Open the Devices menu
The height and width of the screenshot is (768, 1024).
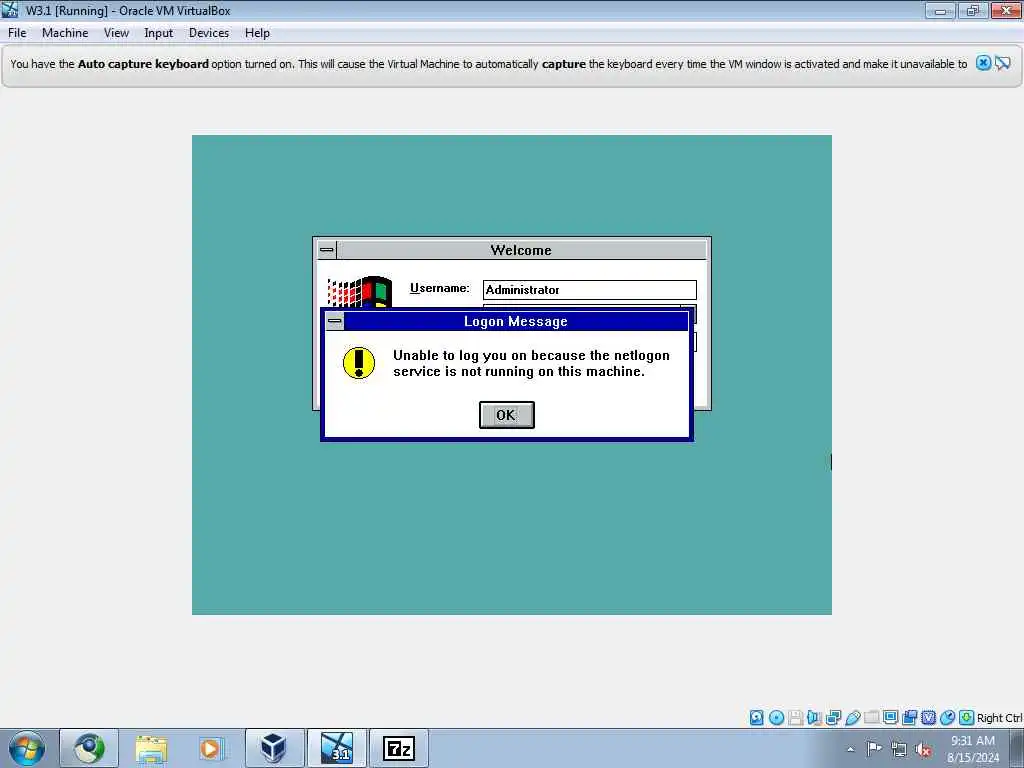tap(209, 33)
